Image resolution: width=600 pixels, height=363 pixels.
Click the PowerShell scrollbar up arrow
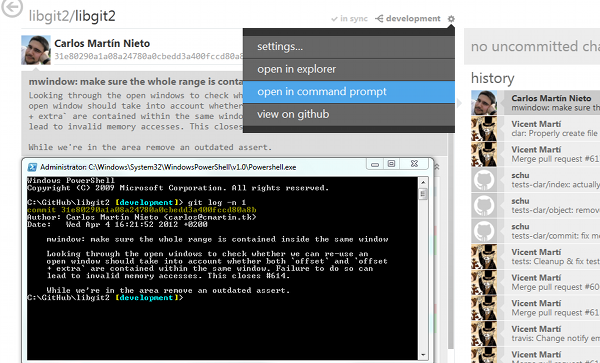[423, 182]
